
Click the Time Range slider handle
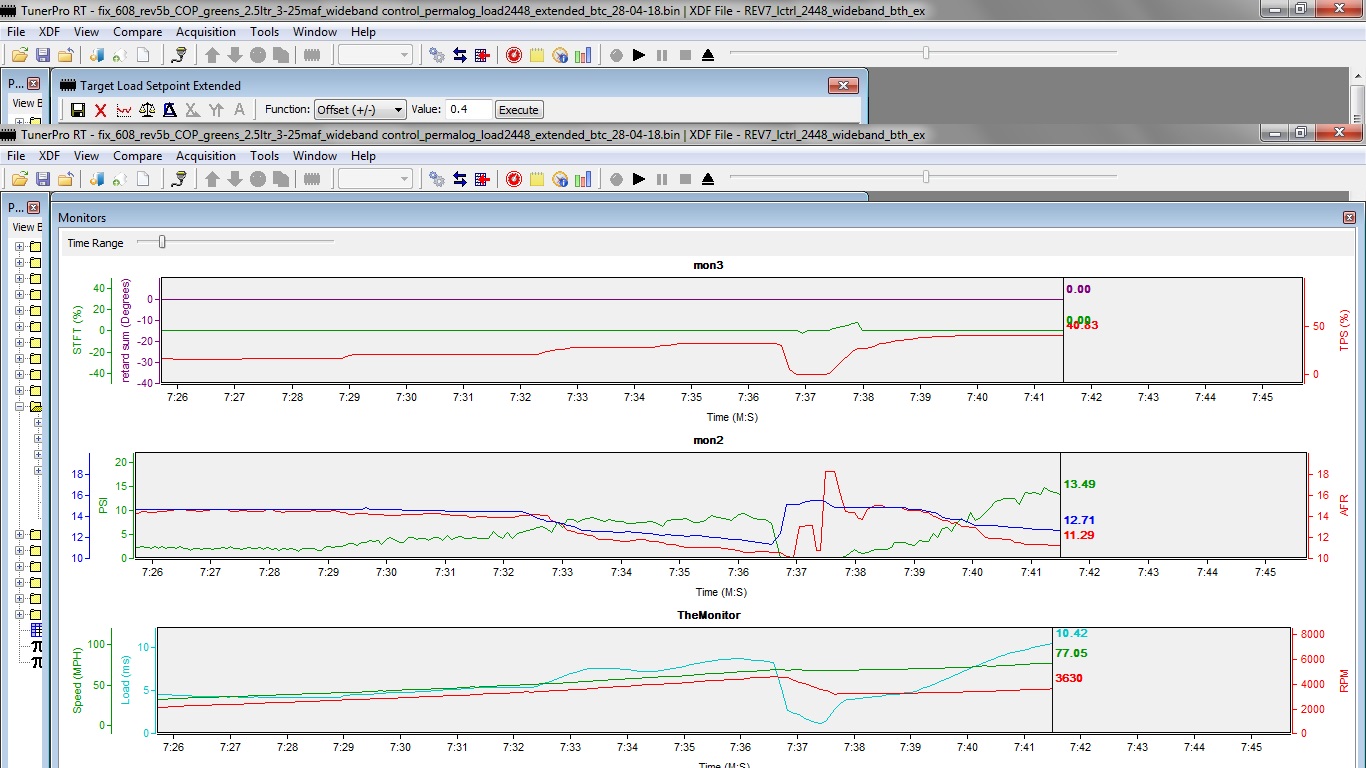pyautogui.click(x=162, y=241)
